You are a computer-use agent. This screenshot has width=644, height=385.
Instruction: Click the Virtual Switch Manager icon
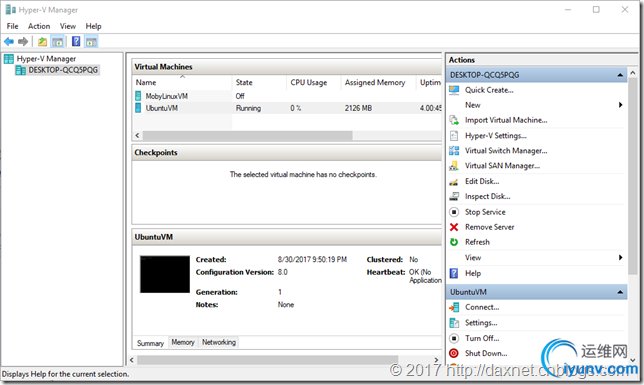(x=454, y=151)
